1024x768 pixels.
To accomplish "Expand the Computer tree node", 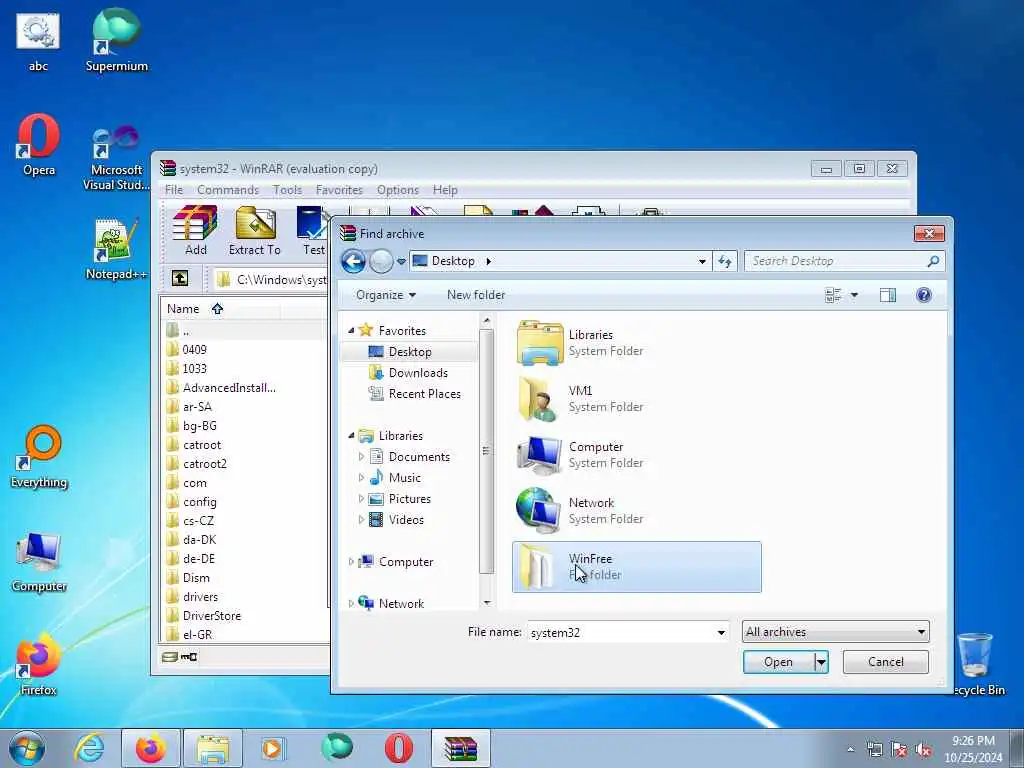I will click(x=351, y=562).
